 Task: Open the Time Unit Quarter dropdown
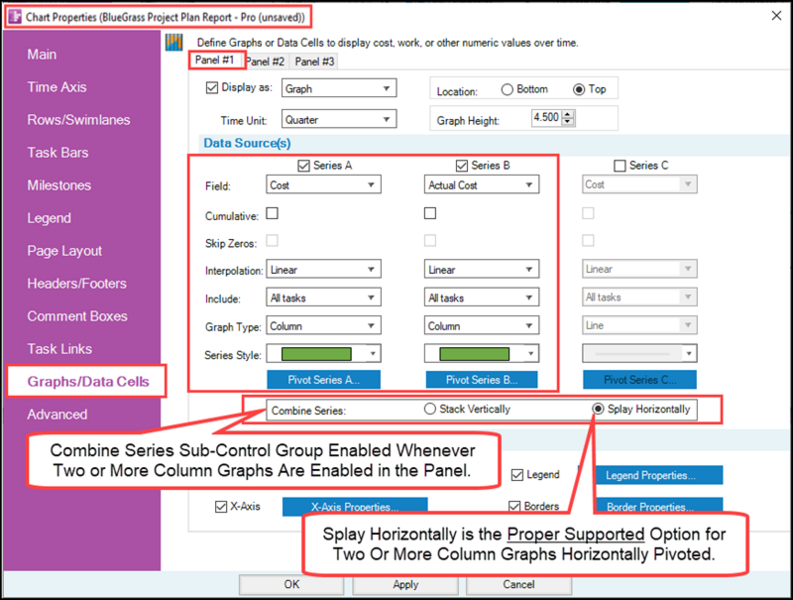click(339, 120)
